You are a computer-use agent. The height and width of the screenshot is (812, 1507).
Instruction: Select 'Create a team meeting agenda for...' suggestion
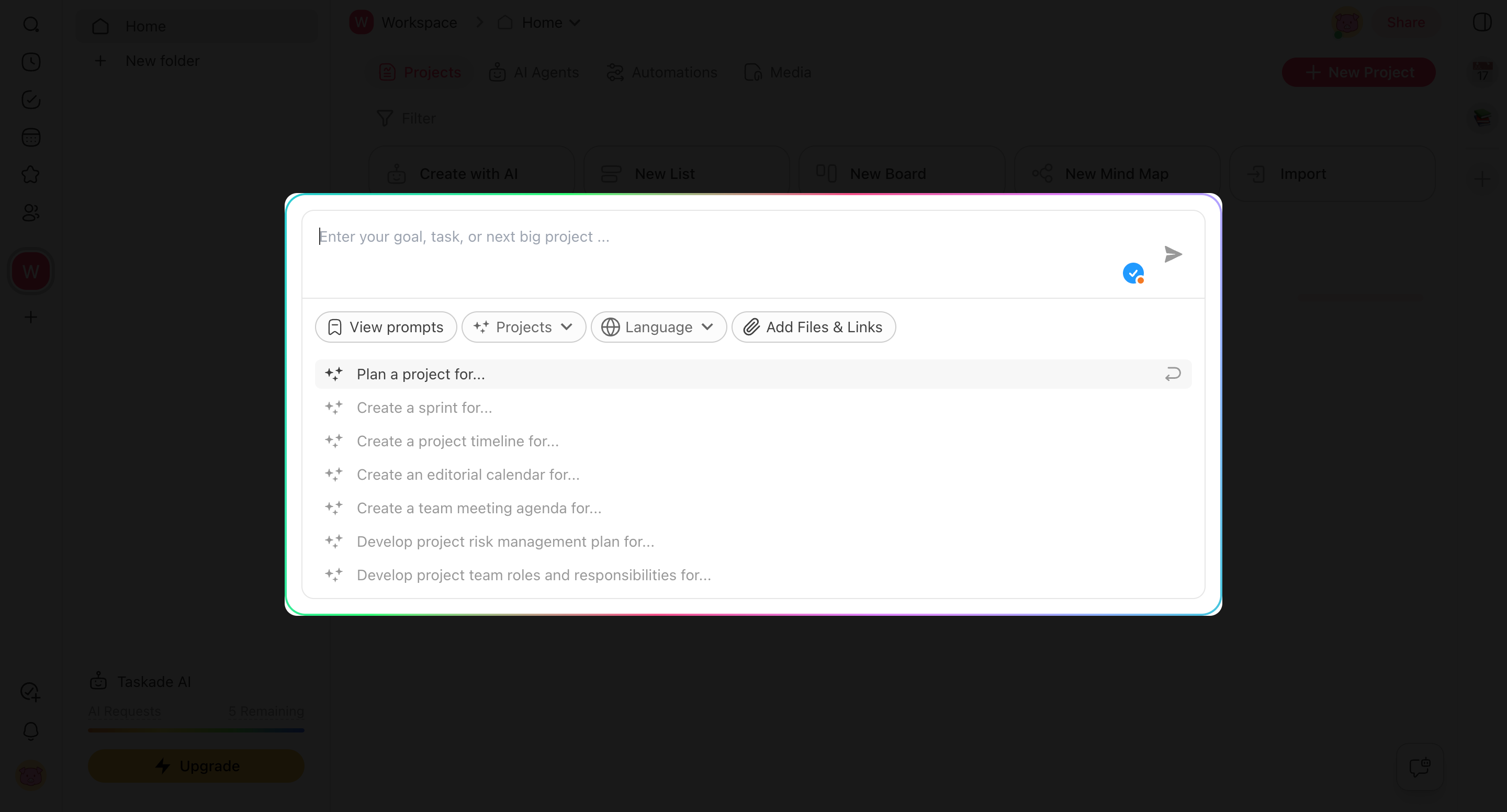(x=753, y=508)
